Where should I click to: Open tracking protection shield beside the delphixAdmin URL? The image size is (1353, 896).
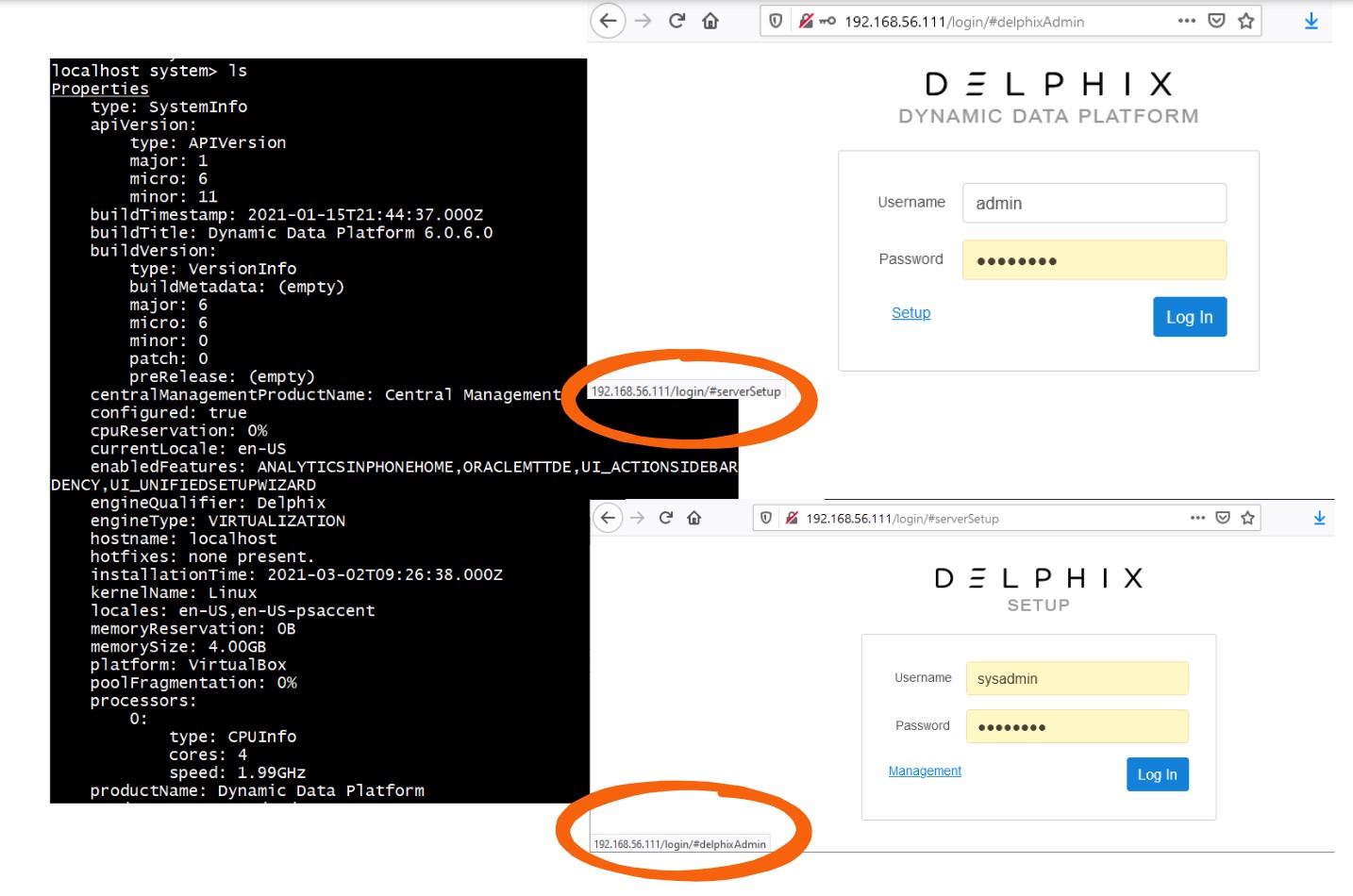[x=776, y=21]
